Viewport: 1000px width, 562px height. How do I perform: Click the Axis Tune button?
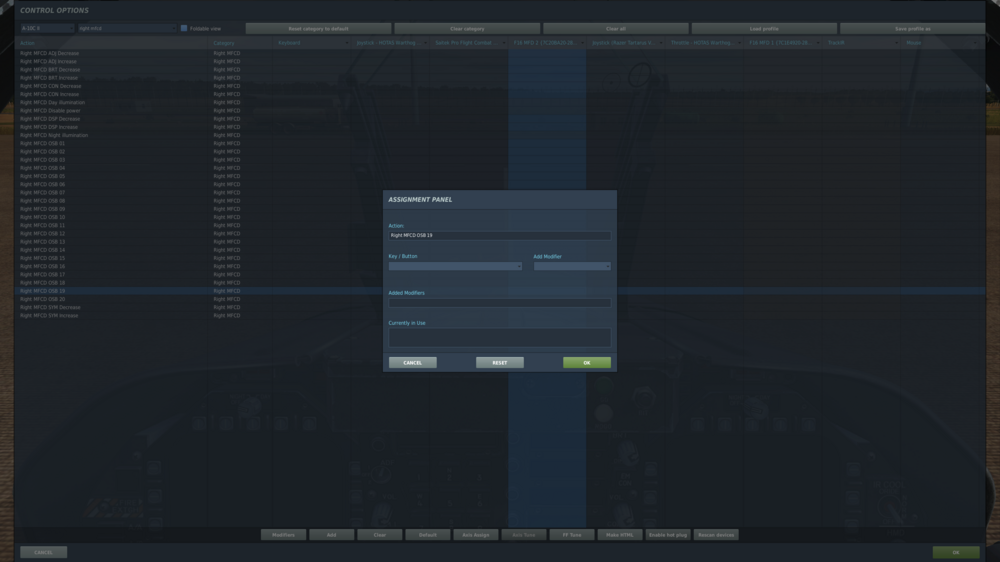click(524, 535)
